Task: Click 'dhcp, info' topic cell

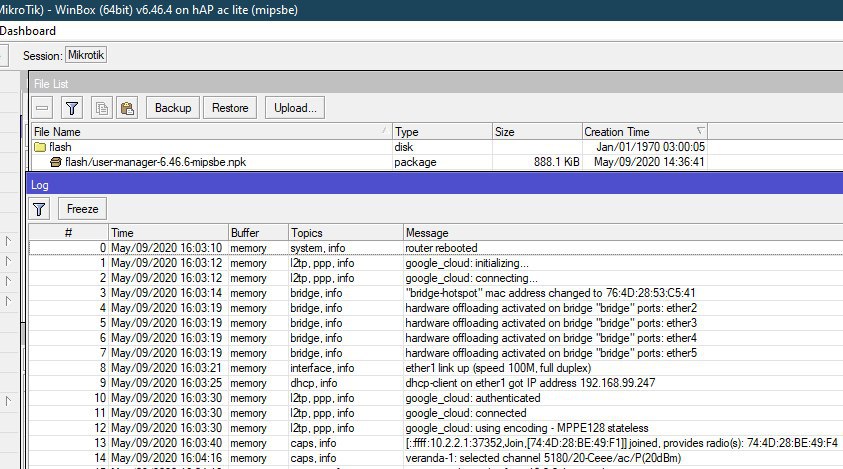Action: (x=313, y=383)
